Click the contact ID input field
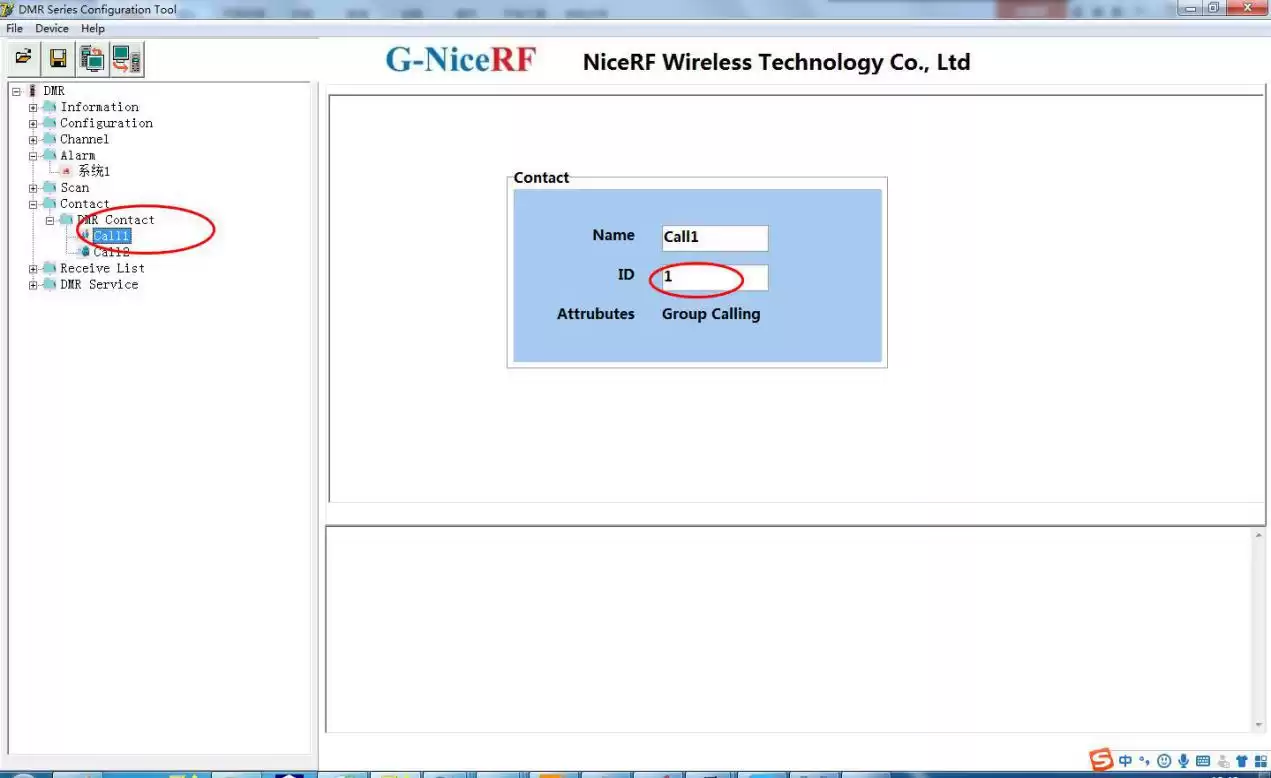Screen dimensions: 1271x778 tap(714, 277)
